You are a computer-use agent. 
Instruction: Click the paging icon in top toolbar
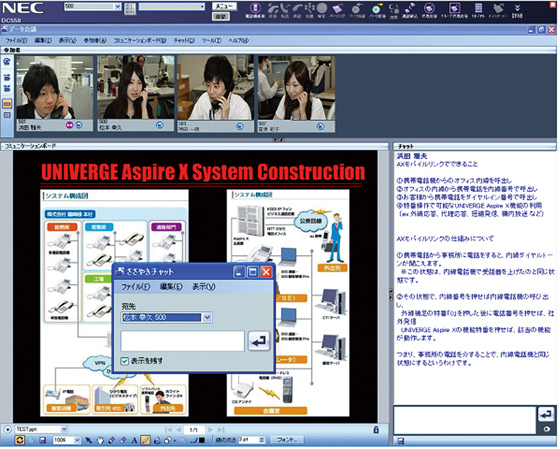point(337,9)
